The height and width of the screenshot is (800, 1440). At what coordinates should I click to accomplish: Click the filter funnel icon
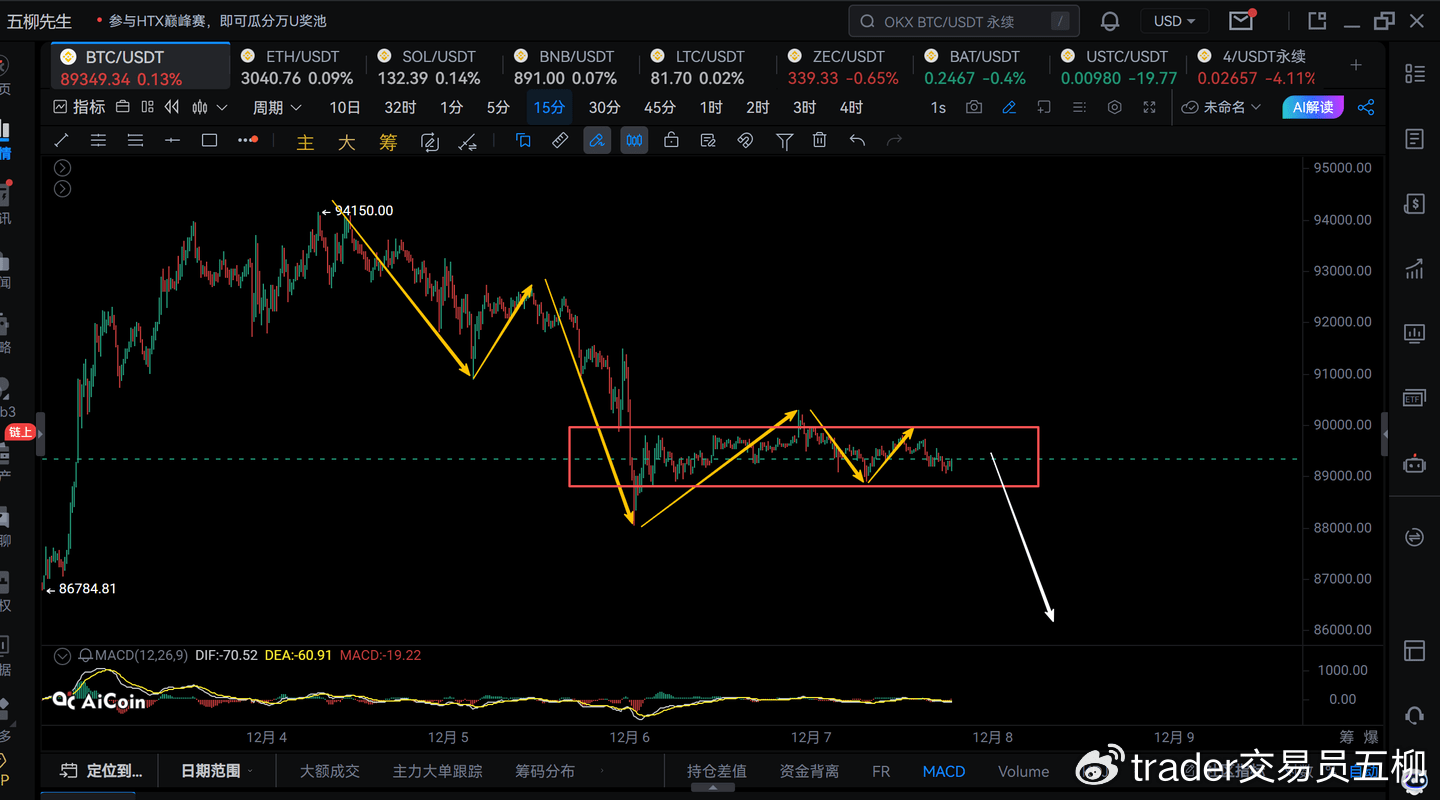tap(784, 141)
